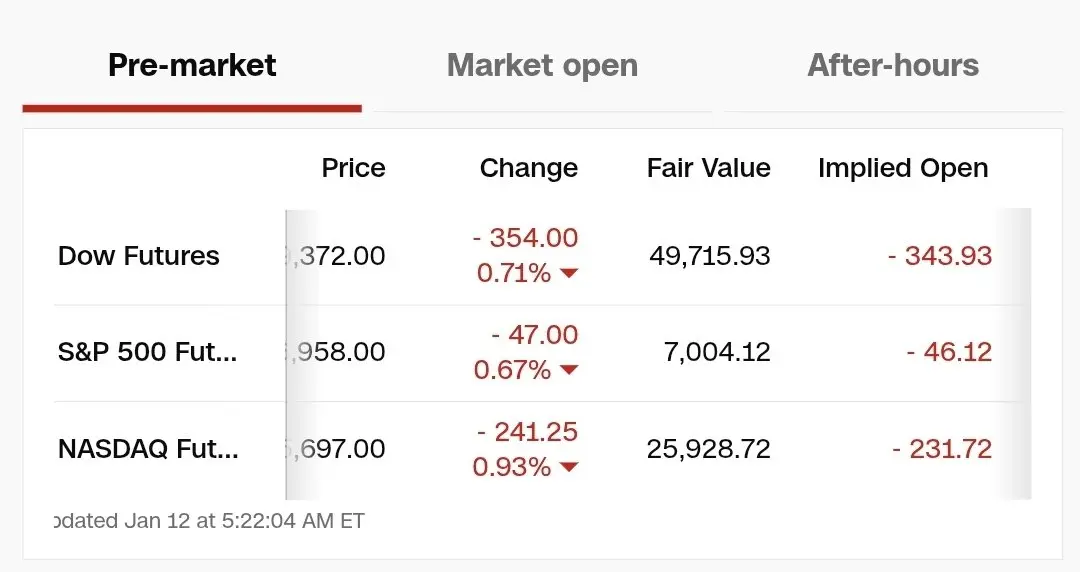Image resolution: width=1080 pixels, height=572 pixels.
Task: Click NASDAQ implied open -231.72
Action: point(942,449)
